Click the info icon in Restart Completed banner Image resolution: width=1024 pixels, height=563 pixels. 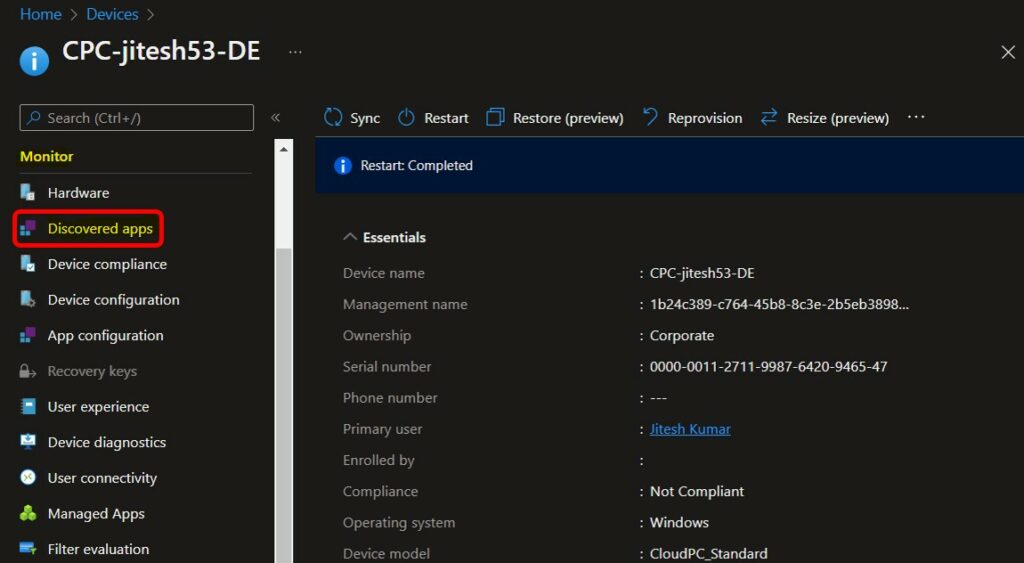(x=343, y=166)
